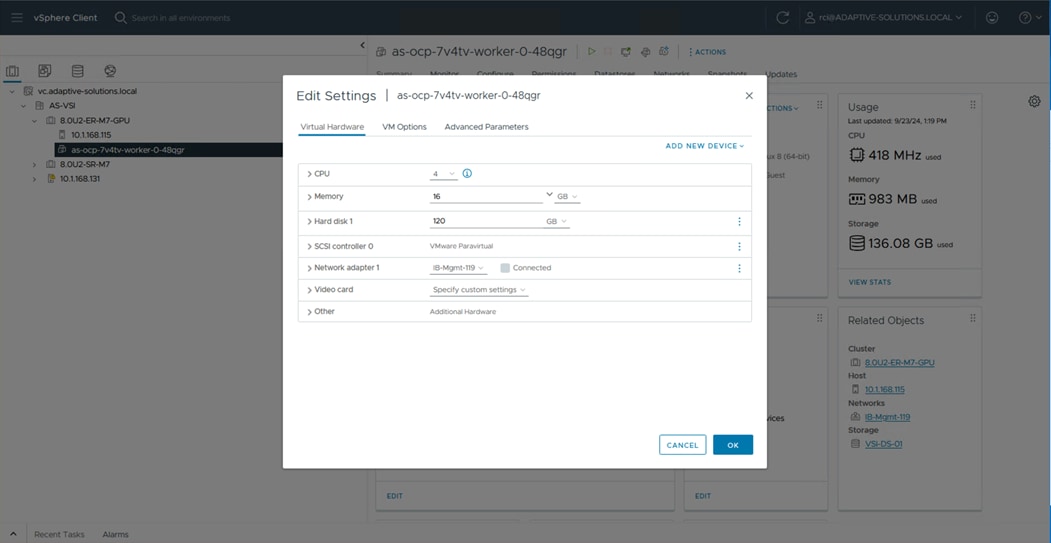Open the vSphere main menu hamburger

(x=16, y=18)
